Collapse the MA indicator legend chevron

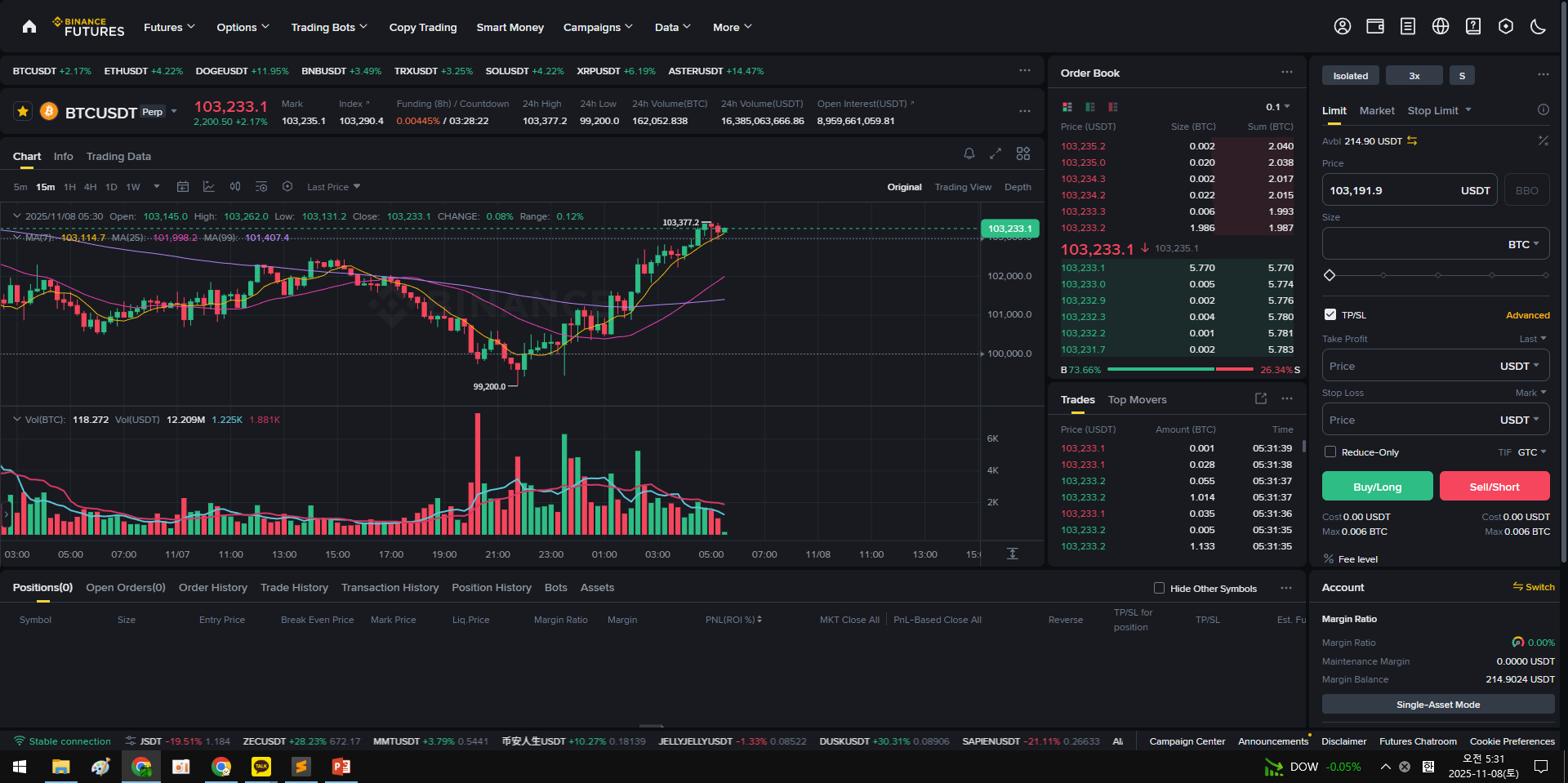[17, 238]
